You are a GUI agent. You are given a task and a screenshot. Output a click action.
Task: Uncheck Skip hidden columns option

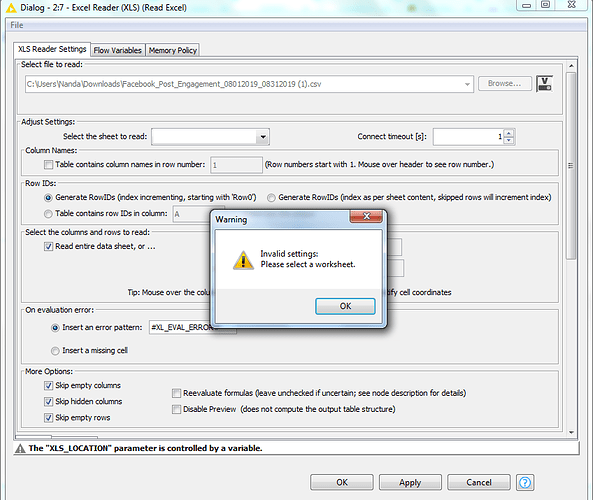48,401
